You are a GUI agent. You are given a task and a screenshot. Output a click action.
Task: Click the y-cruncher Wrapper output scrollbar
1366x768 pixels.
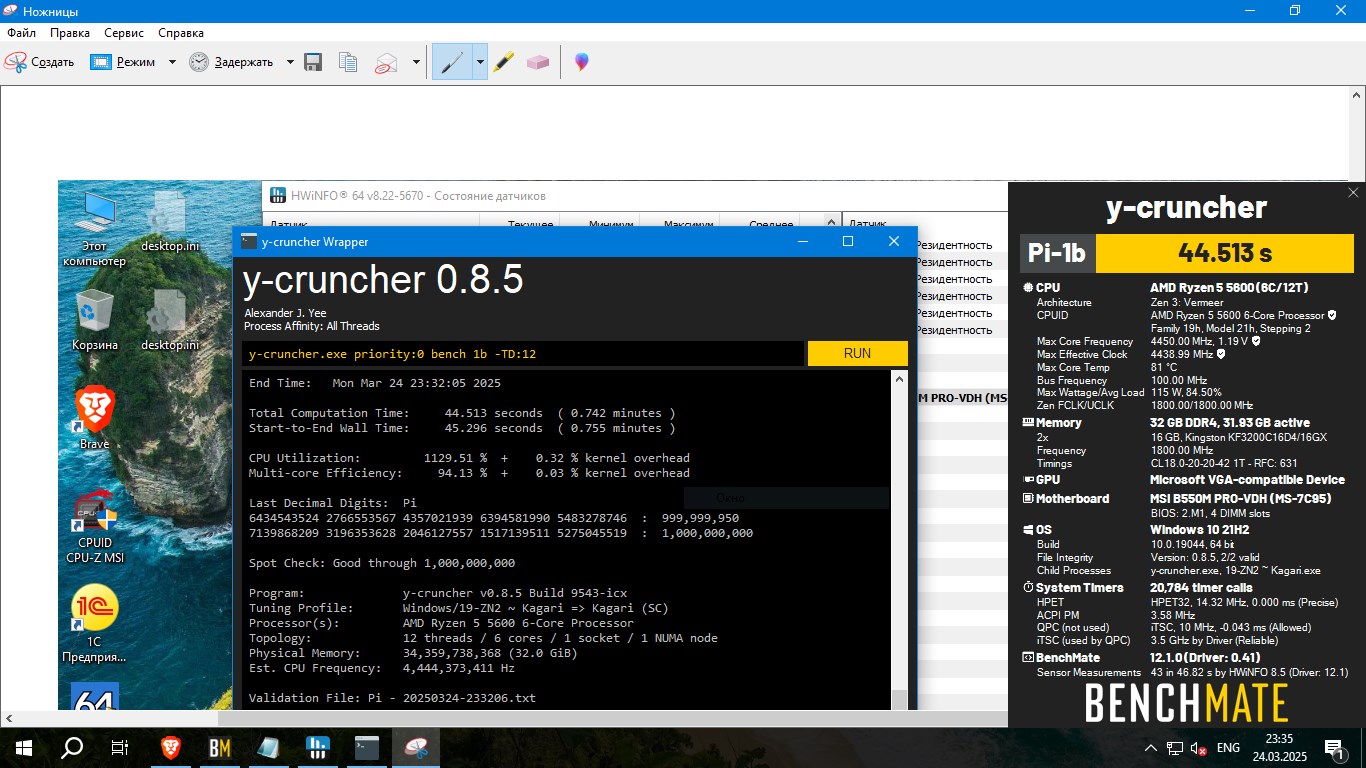(x=899, y=540)
